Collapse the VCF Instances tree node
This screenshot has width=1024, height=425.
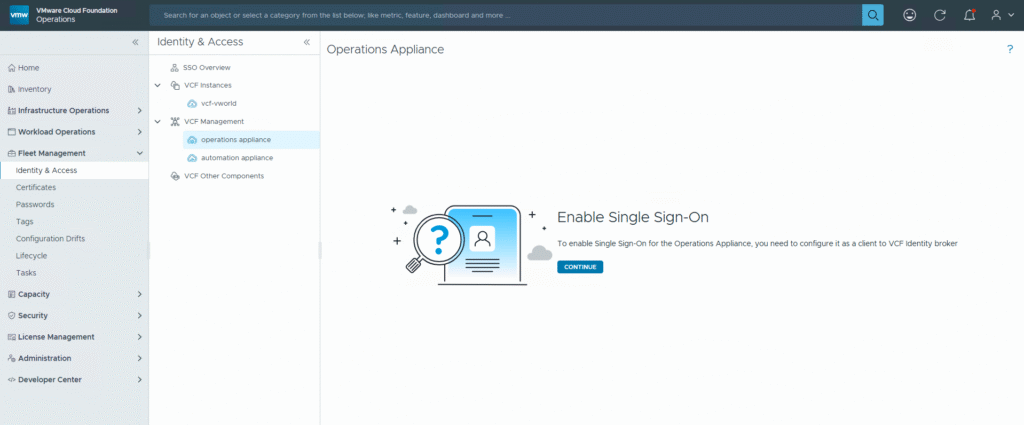(158, 85)
